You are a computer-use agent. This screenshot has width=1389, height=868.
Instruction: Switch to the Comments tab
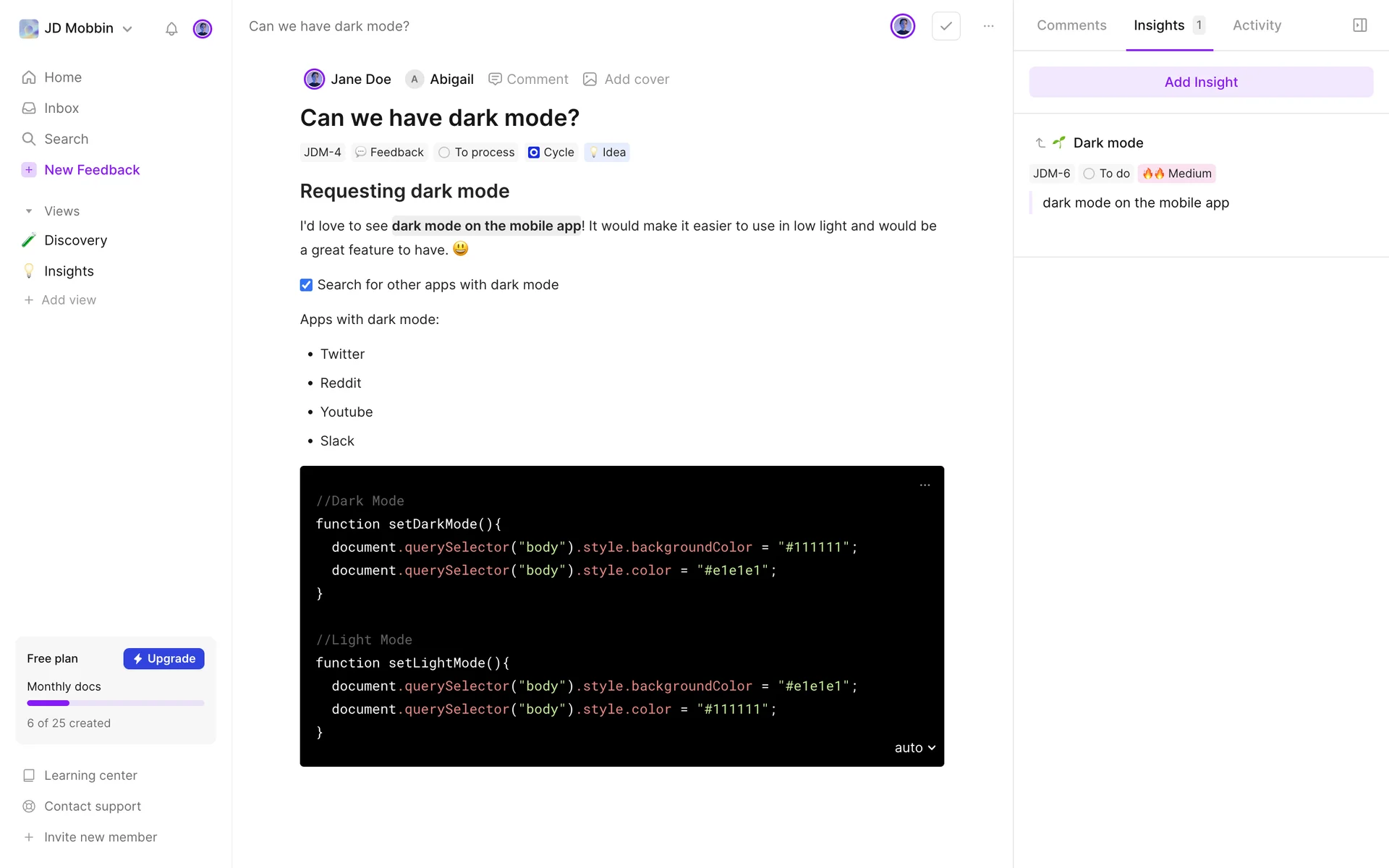coord(1071,25)
